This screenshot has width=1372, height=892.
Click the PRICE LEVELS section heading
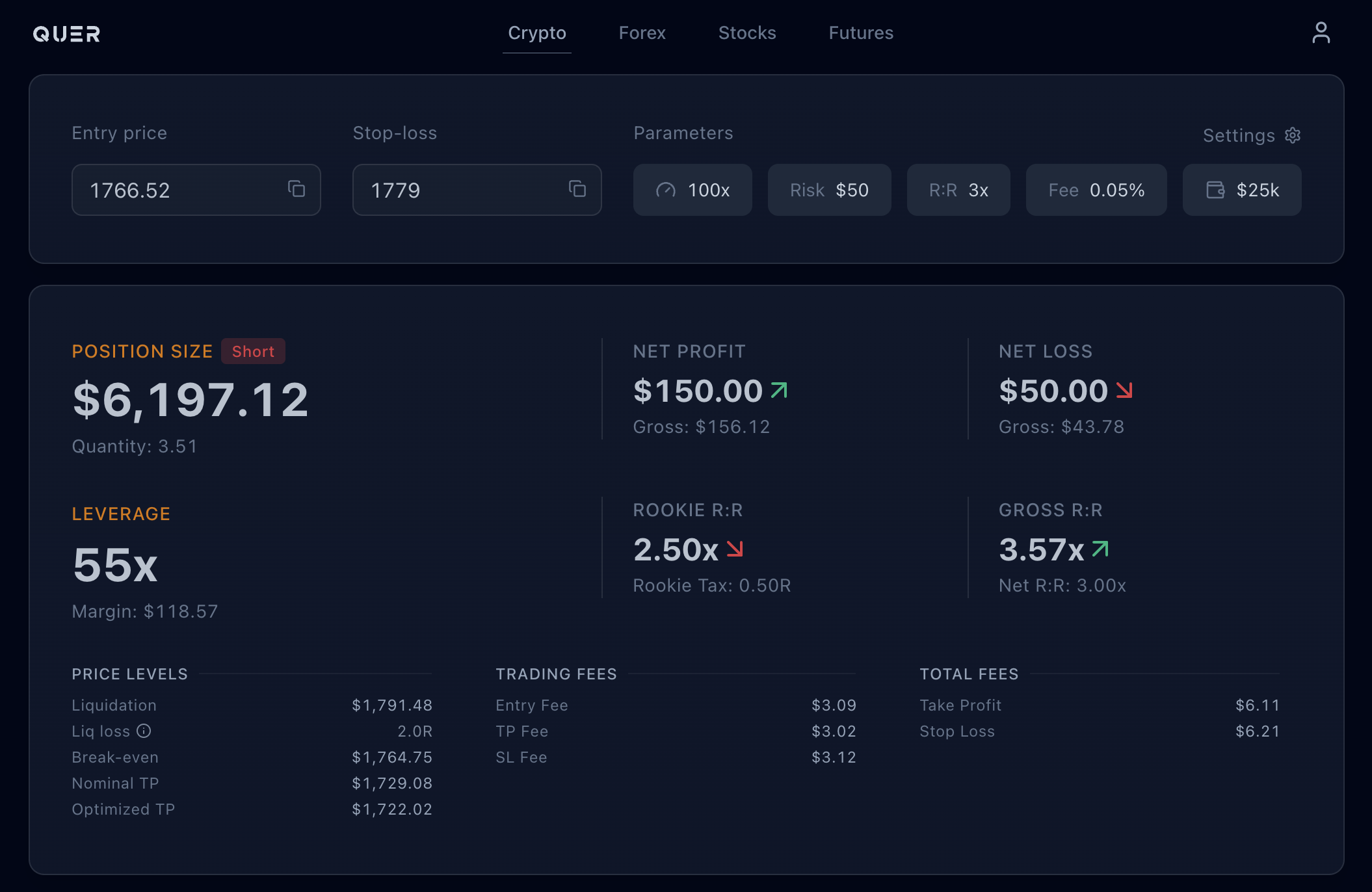pyautogui.click(x=130, y=674)
